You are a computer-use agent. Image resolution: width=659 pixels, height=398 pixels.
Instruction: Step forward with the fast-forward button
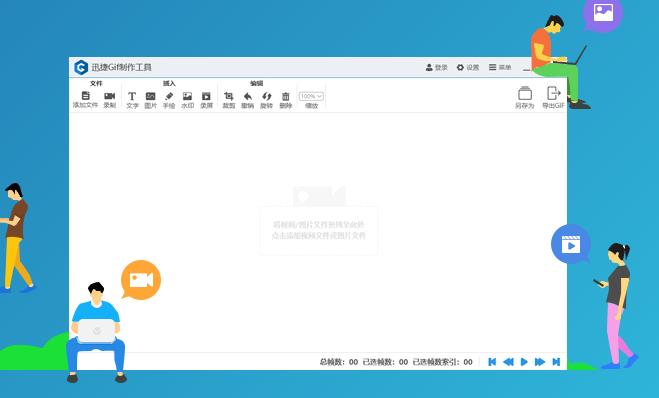click(x=540, y=362)
